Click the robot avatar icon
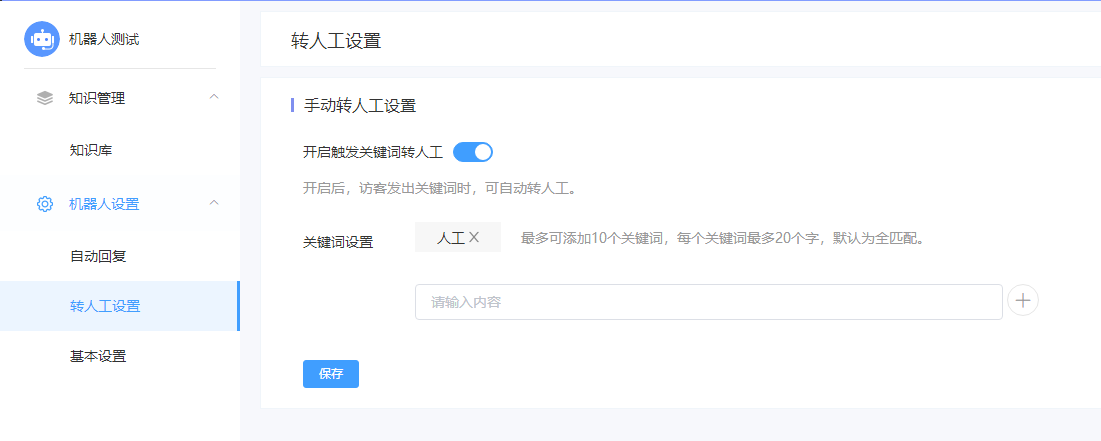This screenshot has height=441, width=1101. point(41,39)
